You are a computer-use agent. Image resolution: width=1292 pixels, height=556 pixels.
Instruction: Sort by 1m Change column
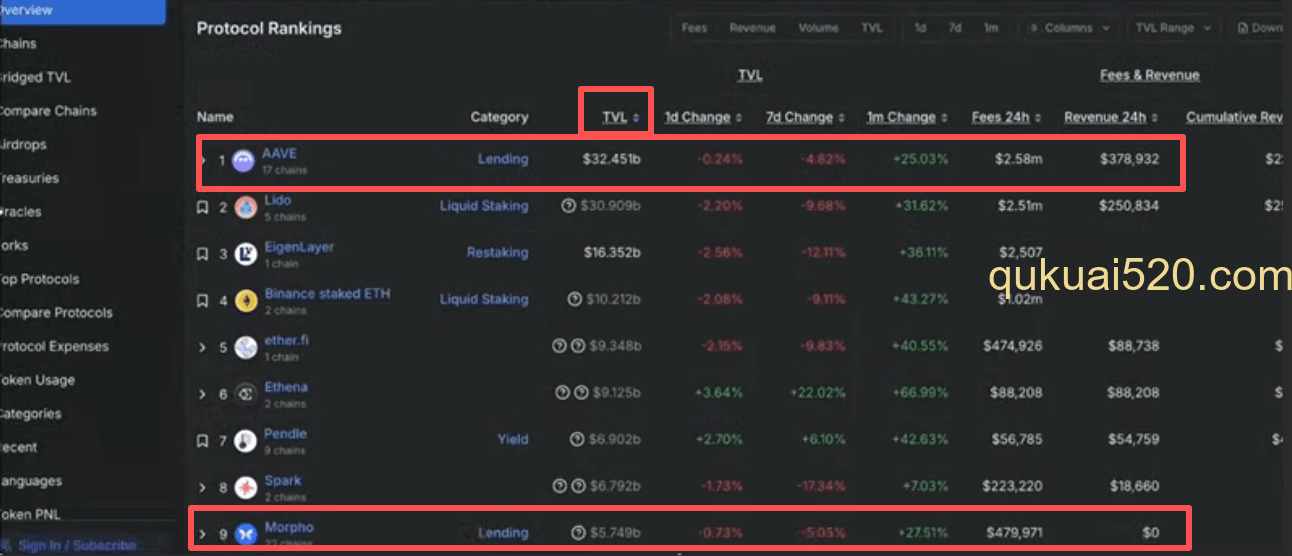point(907,117)
